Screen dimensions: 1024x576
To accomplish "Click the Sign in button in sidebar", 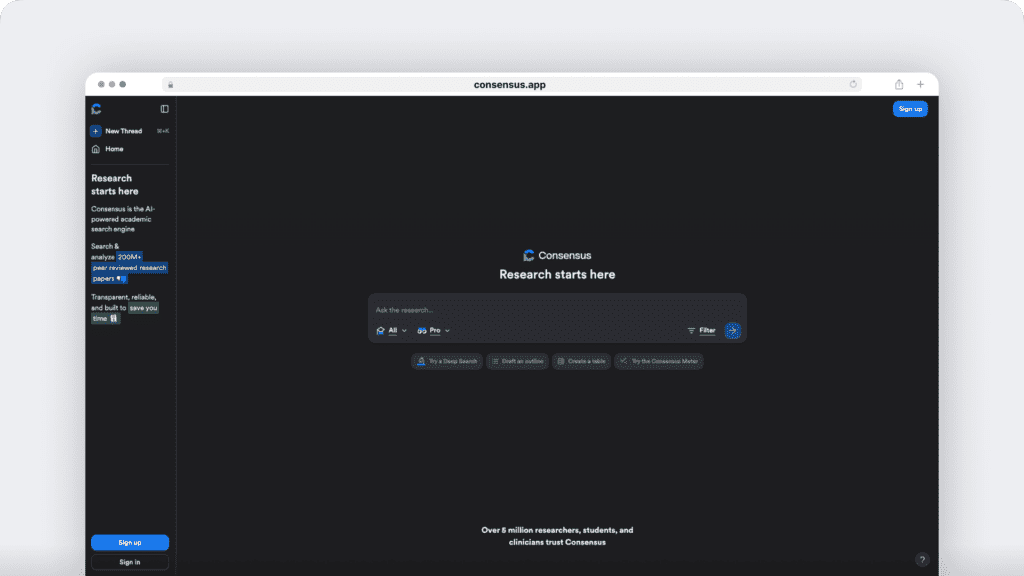I will (130, 562).
